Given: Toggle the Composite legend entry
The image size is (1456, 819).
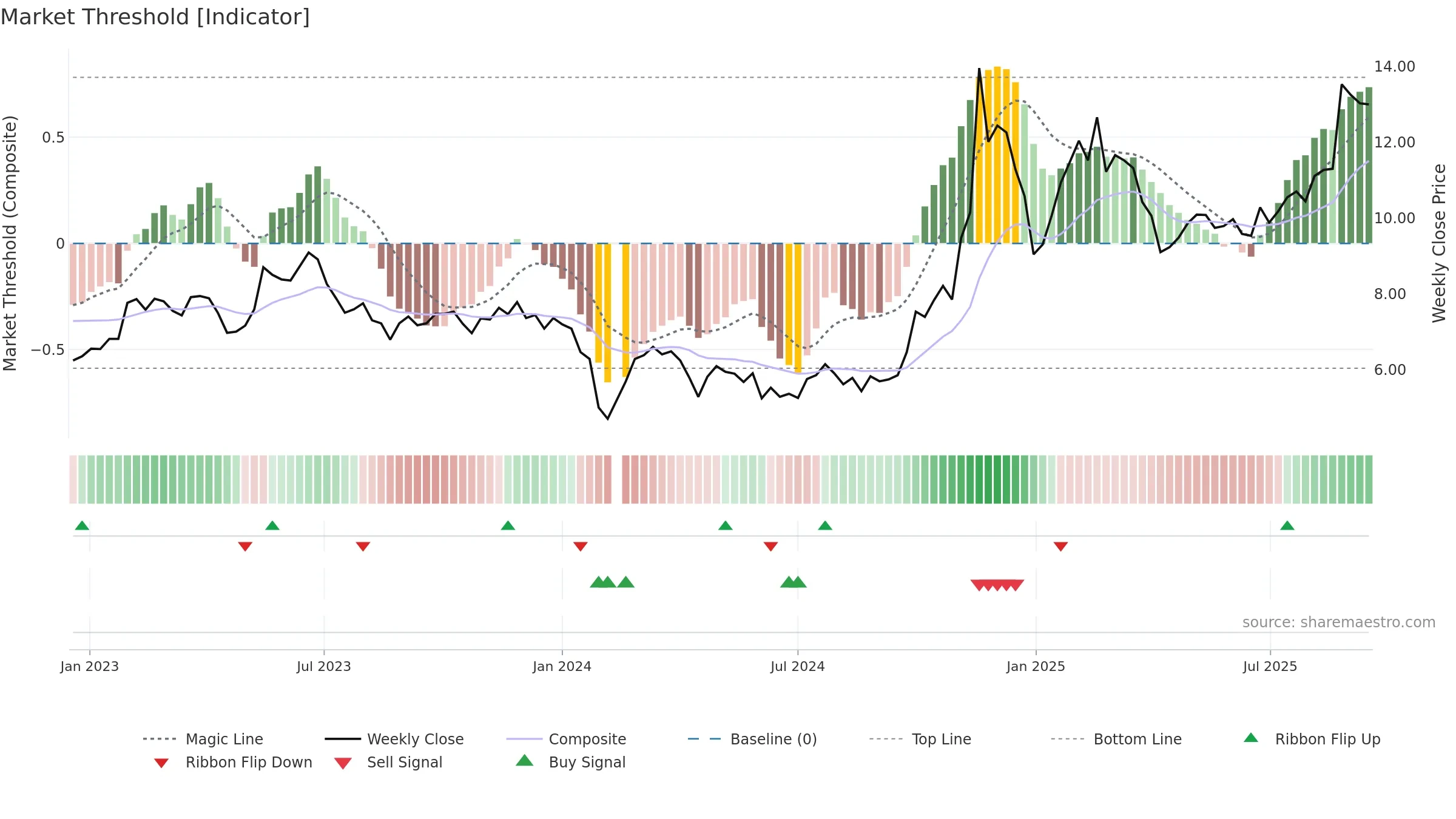Looking at the screenshot, I should click(567, 739).
